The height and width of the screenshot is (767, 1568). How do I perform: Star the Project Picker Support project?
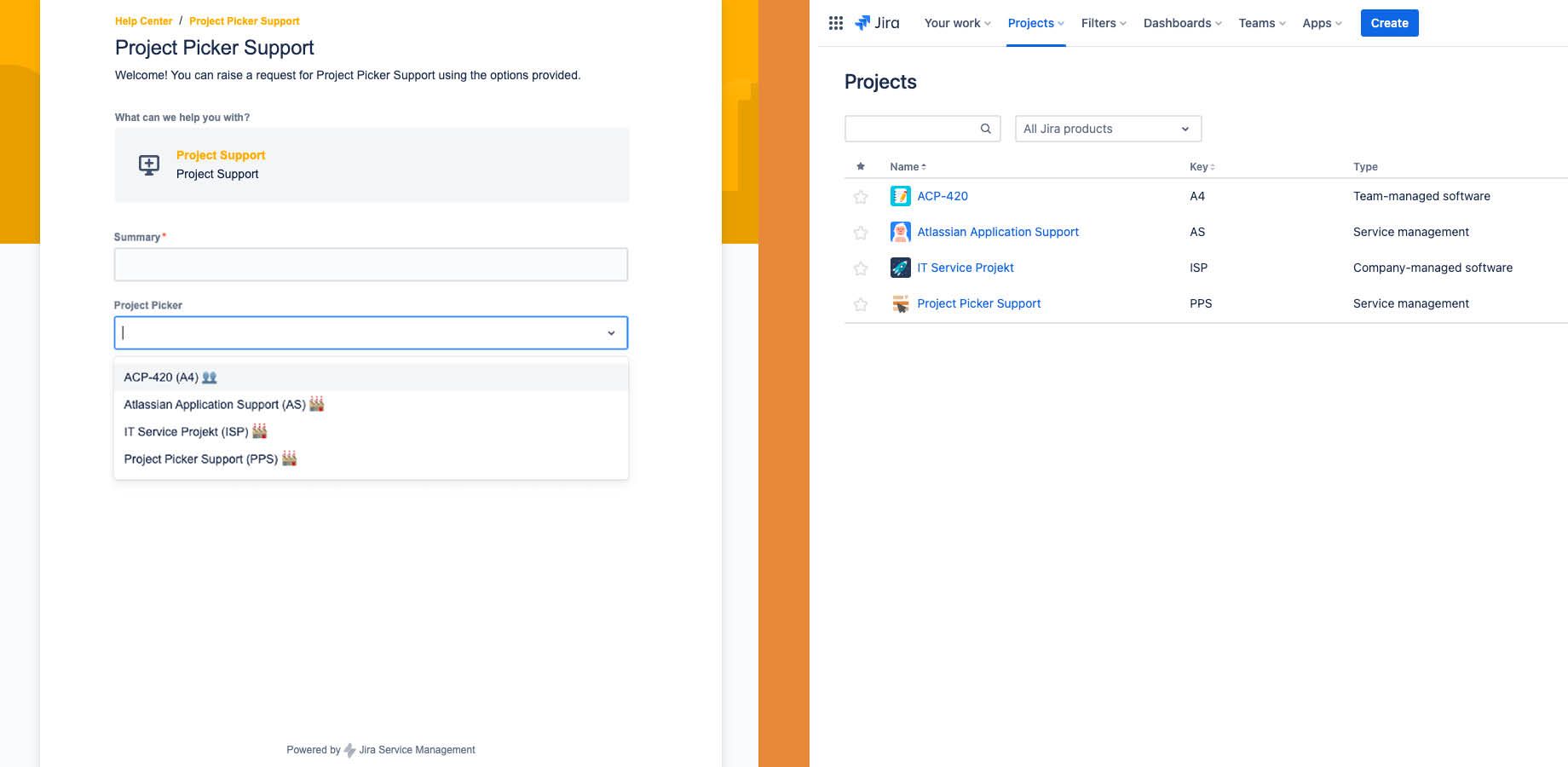click(x=861, y=304)
